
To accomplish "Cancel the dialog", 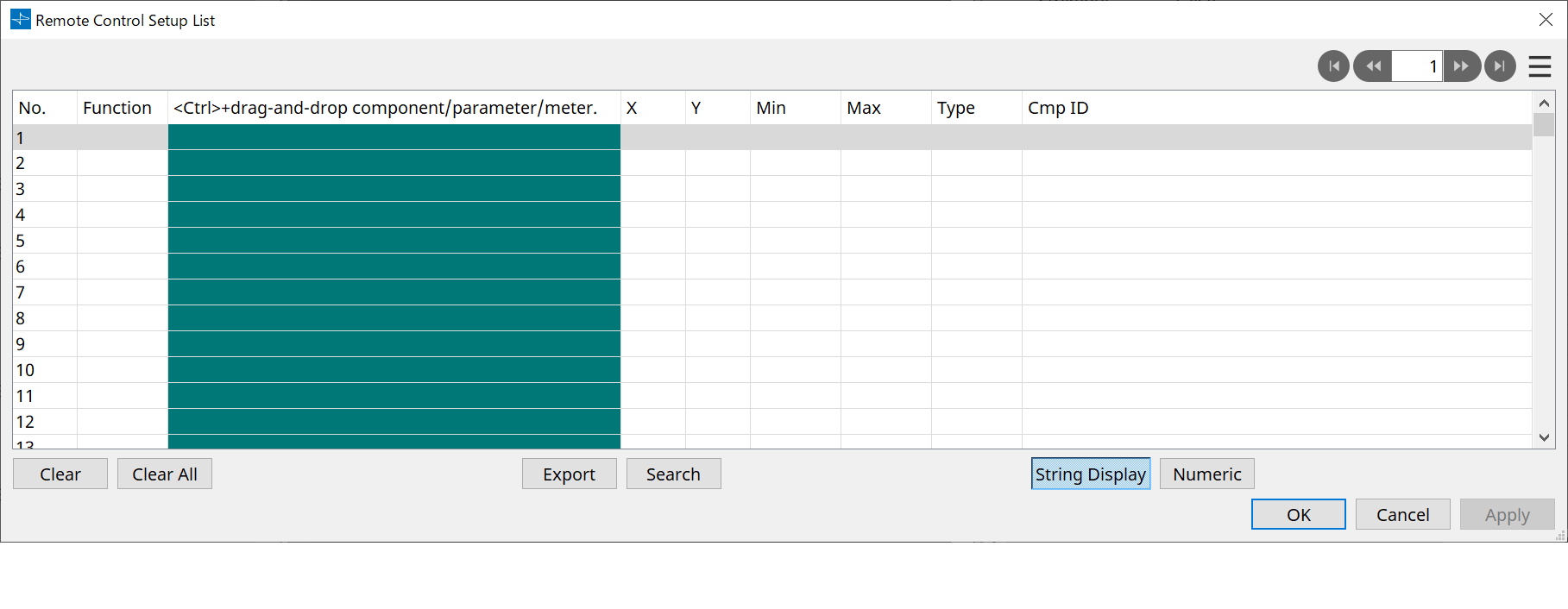I will 1402,514.
